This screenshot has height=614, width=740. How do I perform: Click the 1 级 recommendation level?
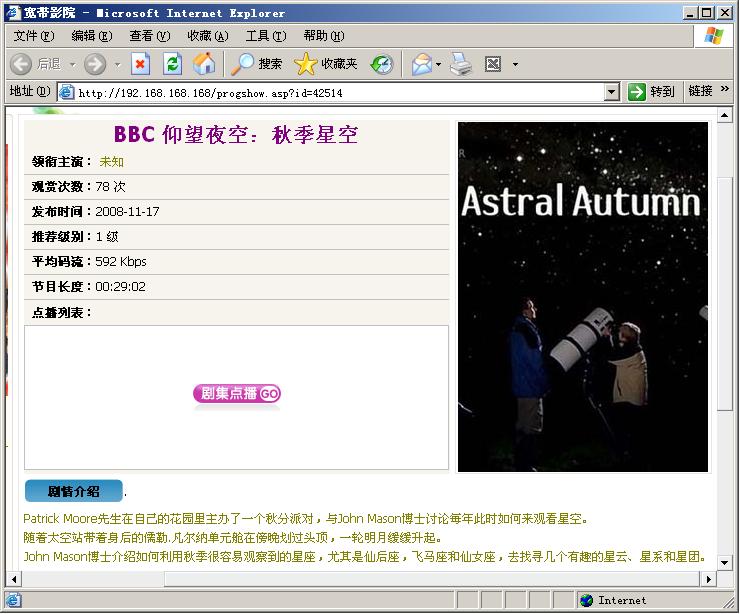coord(107,237)
